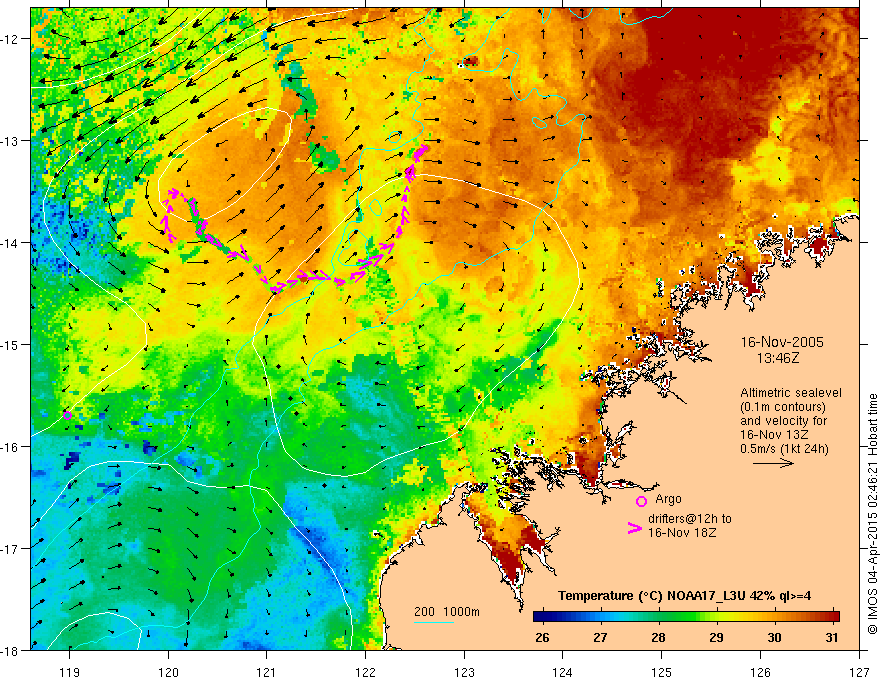
Task: Click the latitude axis label -15
Action: [10, 345]
